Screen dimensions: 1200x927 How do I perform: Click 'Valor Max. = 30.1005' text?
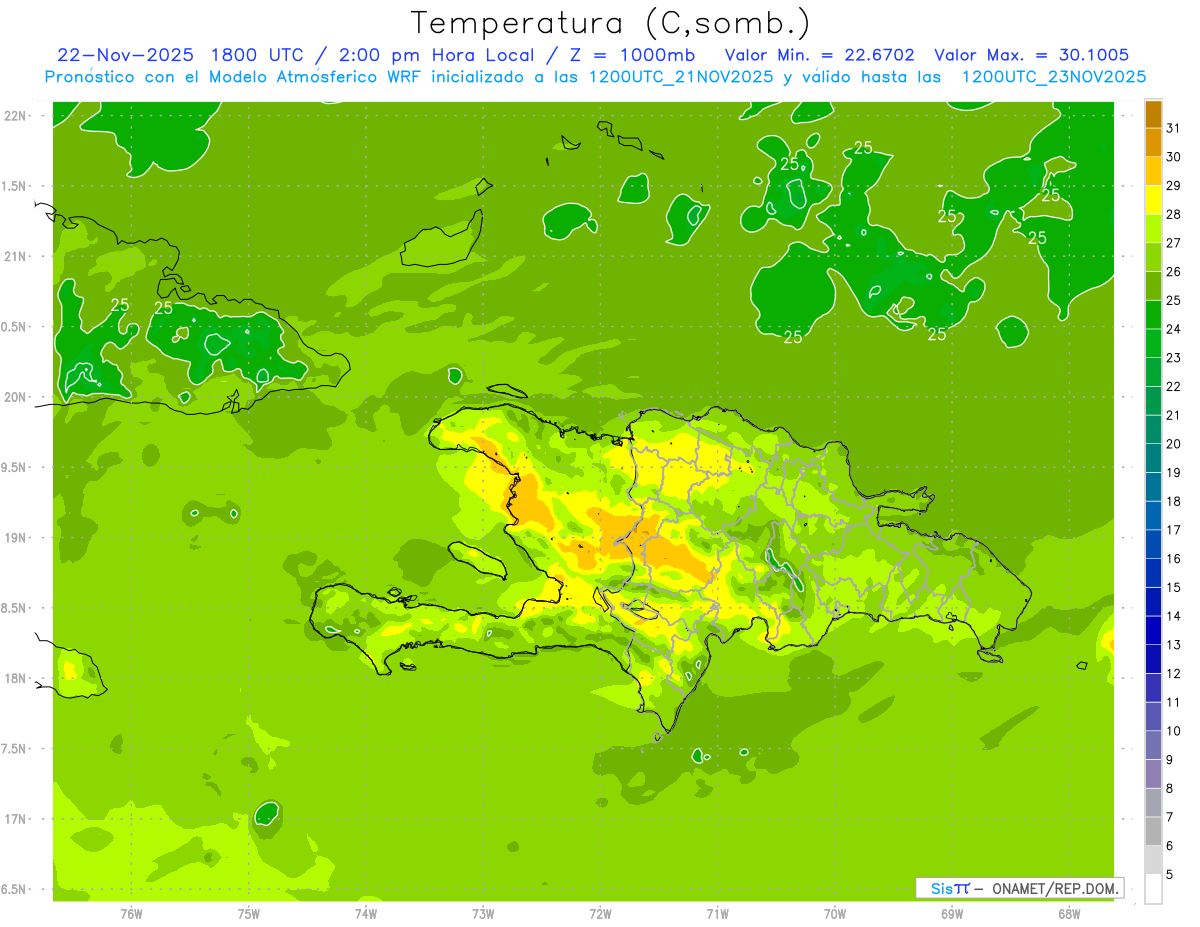pyautogui.click(x=1031, y=55)
